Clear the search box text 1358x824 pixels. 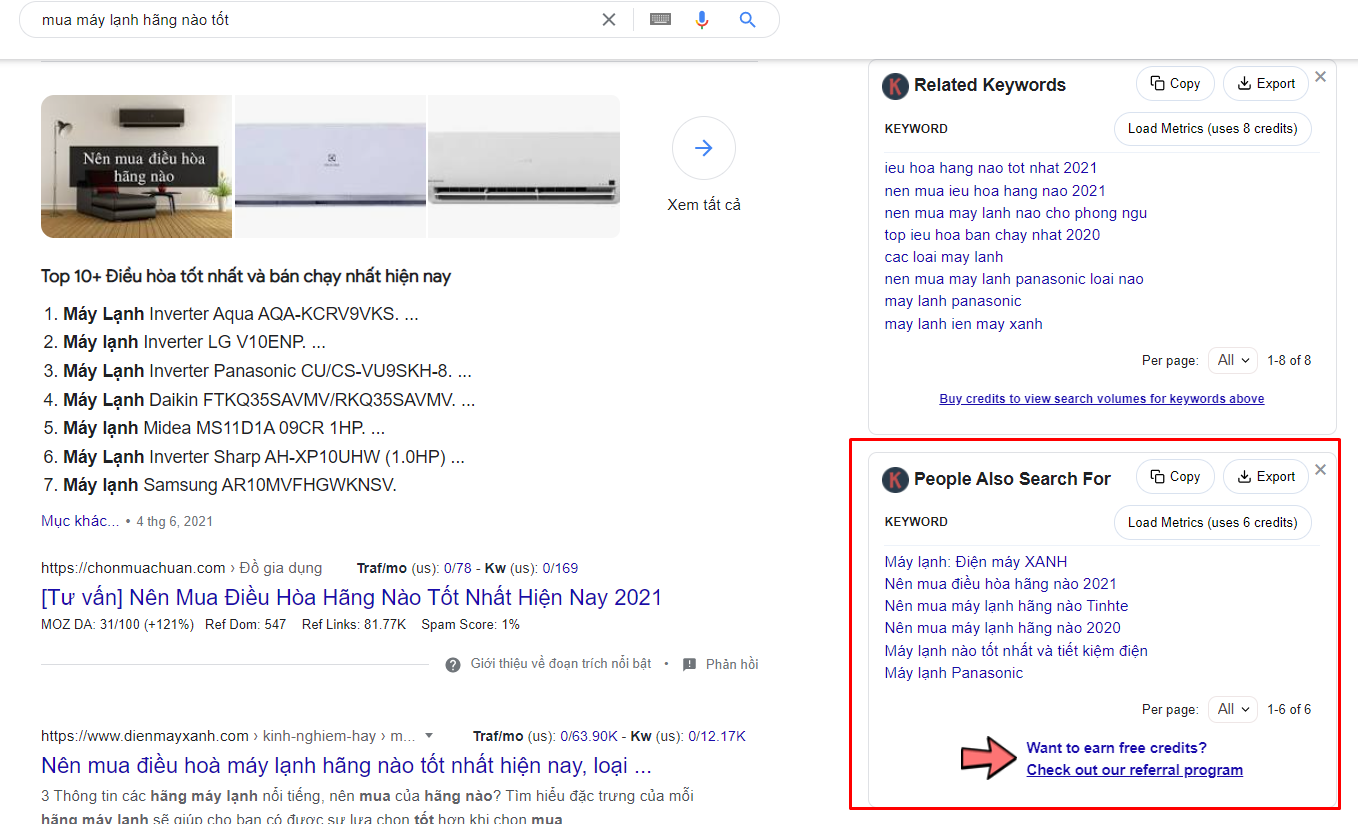tap(608, 20)
